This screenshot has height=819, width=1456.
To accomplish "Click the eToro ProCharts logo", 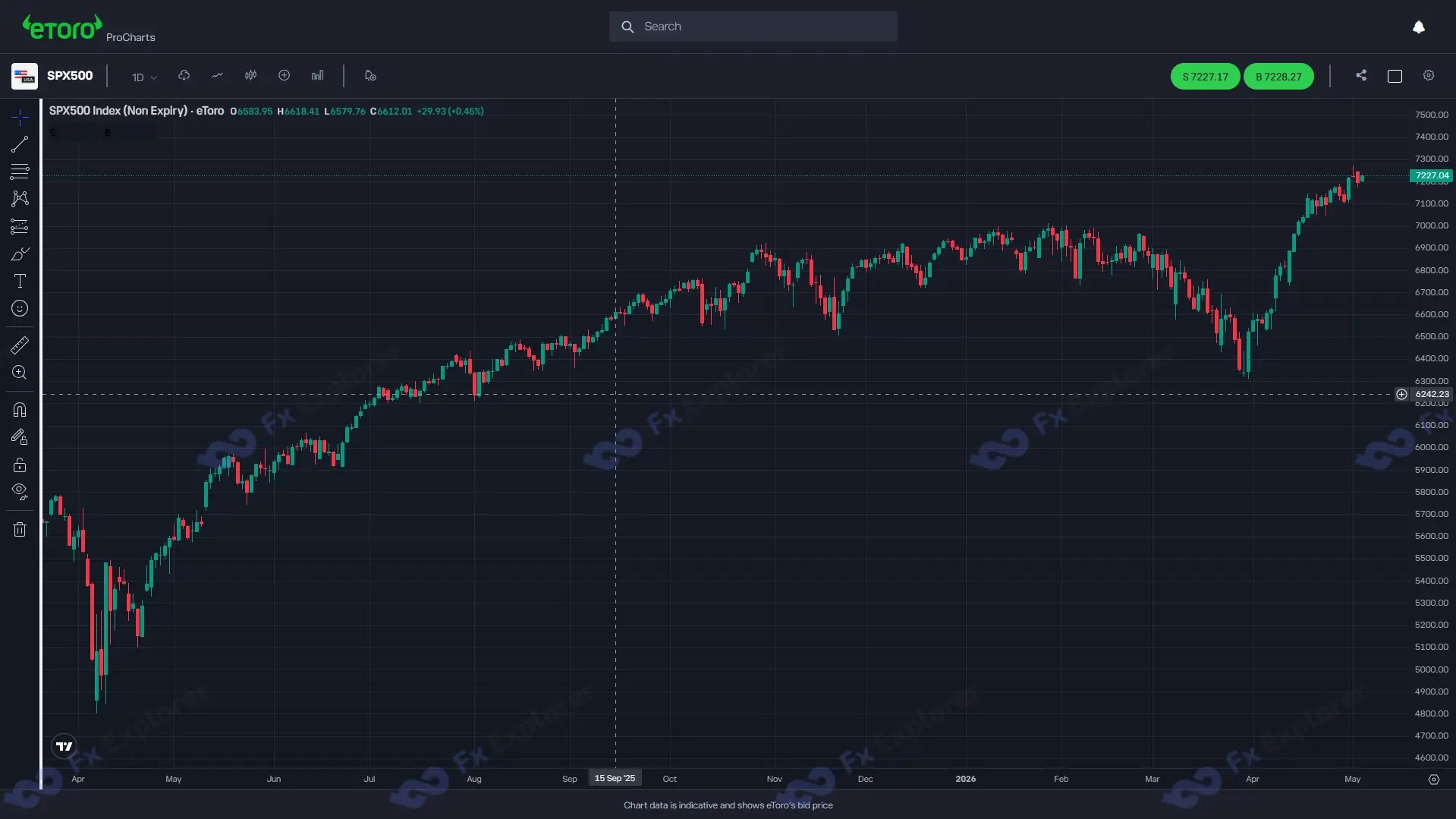I will 88,29.
